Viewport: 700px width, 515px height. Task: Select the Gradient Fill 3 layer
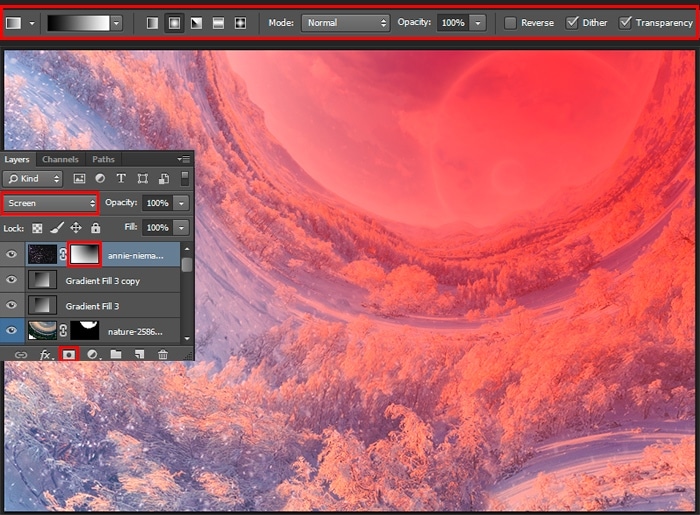point(110,306)
